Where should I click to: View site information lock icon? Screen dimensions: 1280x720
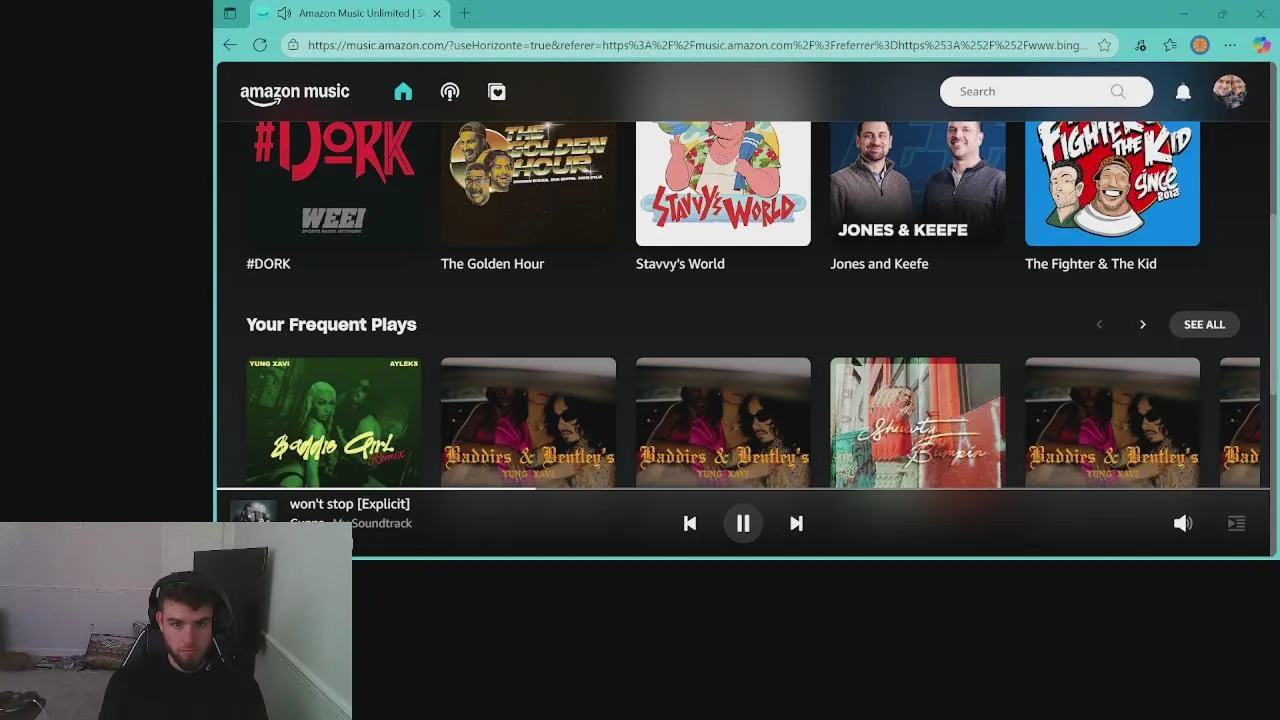coord(292,45)
